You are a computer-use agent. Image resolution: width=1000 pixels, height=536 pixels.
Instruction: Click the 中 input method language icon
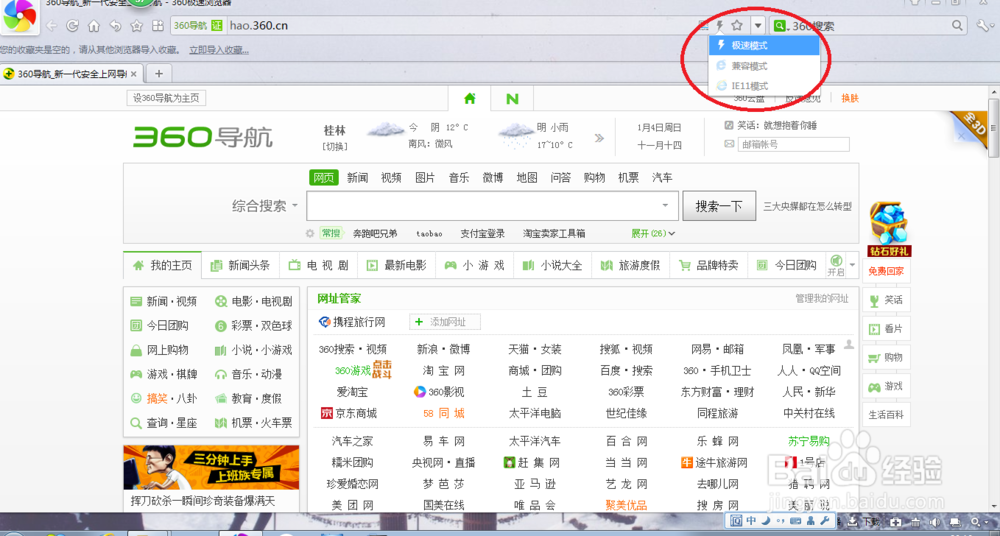(x=751, y=521)
